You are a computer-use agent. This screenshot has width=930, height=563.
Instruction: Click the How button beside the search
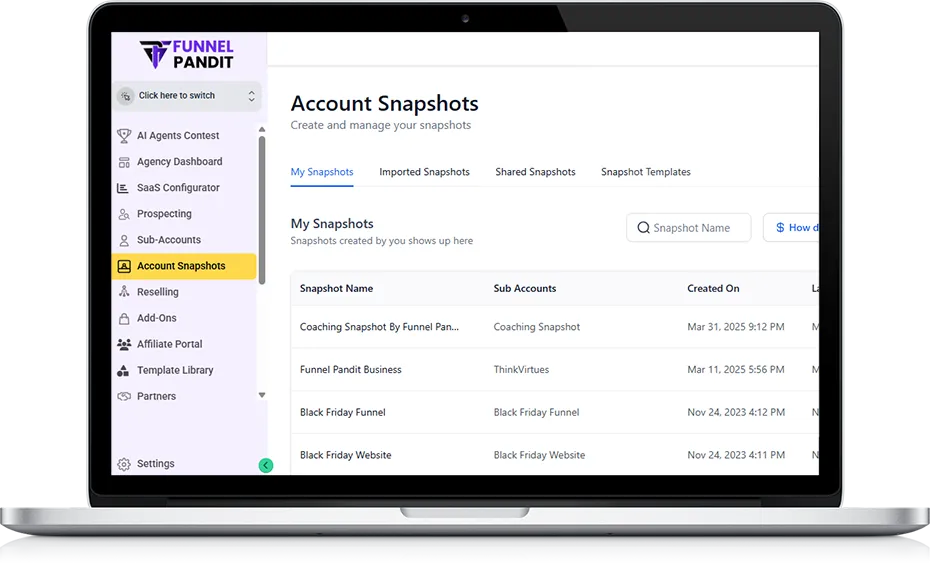click(791, 228)
